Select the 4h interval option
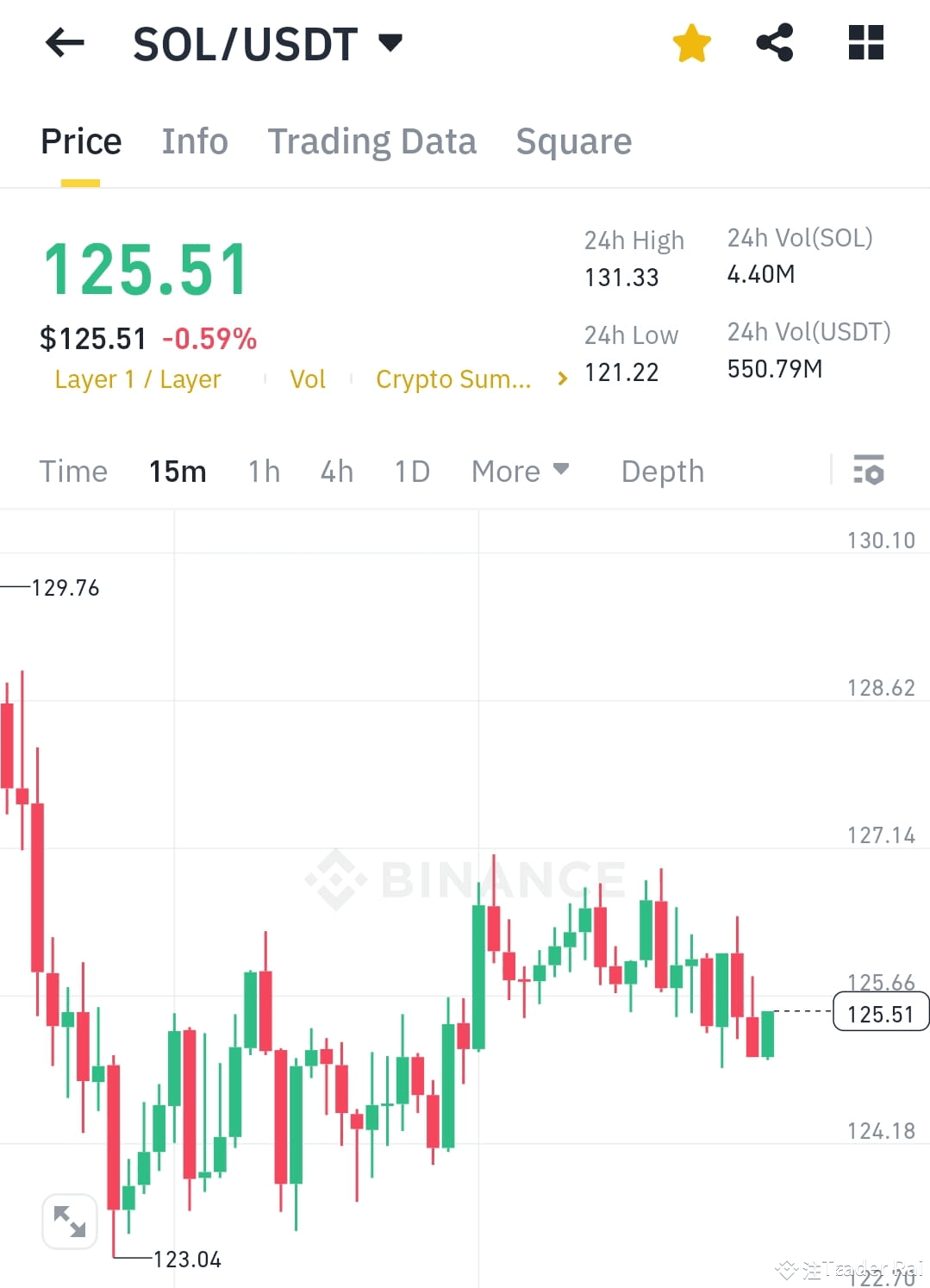 coord(336,471)
